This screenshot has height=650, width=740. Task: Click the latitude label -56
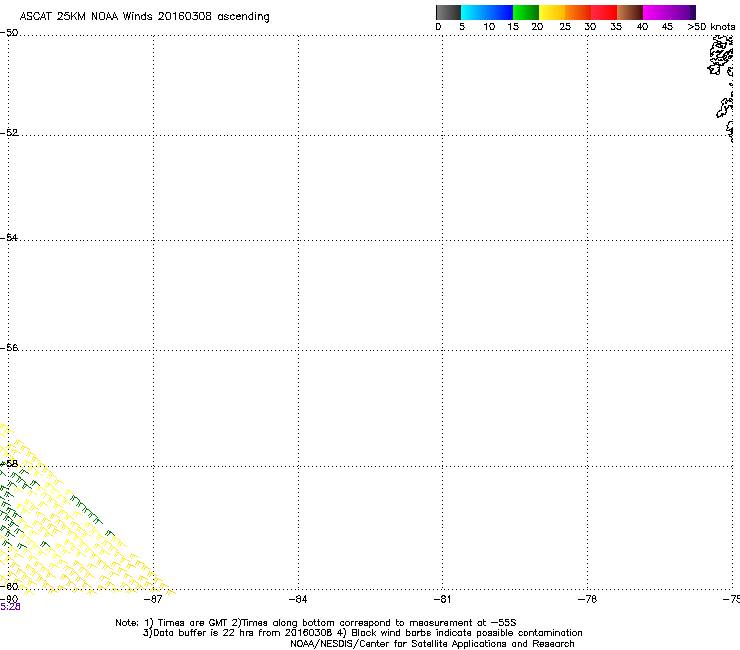tap(9, 348)
